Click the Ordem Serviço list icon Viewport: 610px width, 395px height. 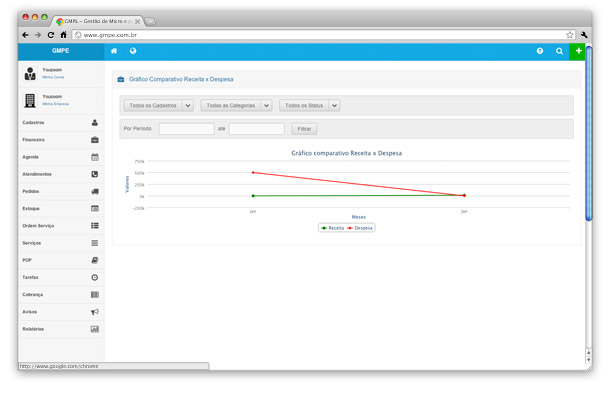(x=95, y=226)
